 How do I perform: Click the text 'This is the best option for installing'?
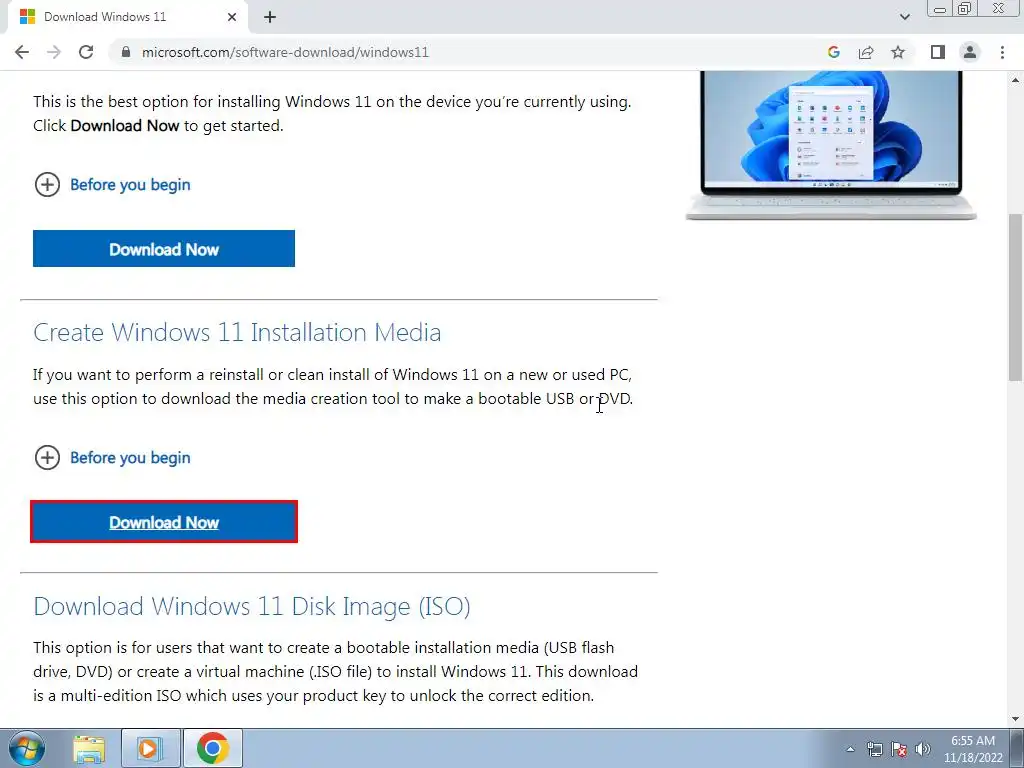click(157, 102)
